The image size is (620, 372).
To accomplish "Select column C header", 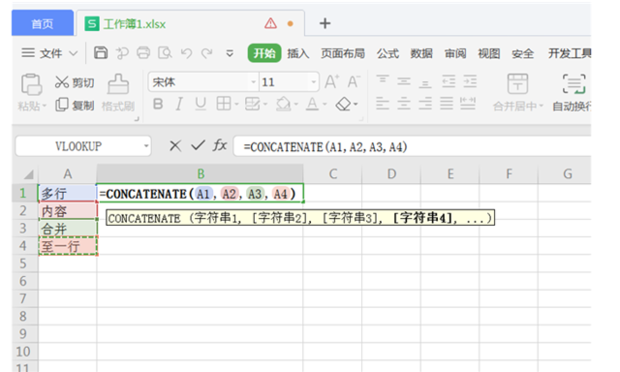I will pos(333,174).
